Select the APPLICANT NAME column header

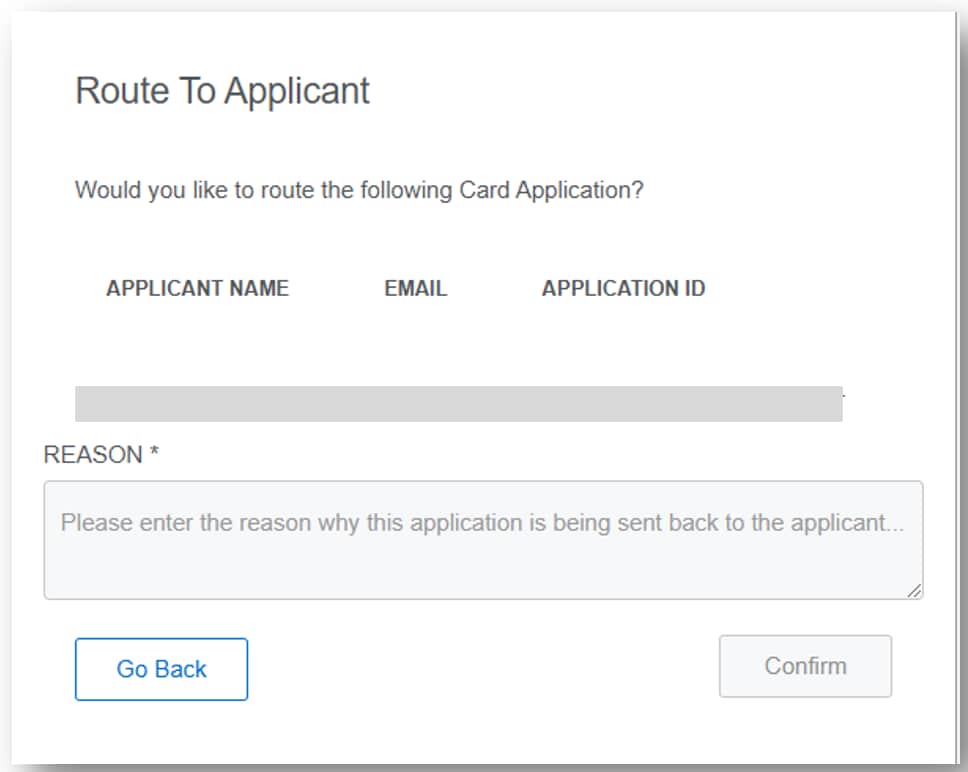click(197, 288)
